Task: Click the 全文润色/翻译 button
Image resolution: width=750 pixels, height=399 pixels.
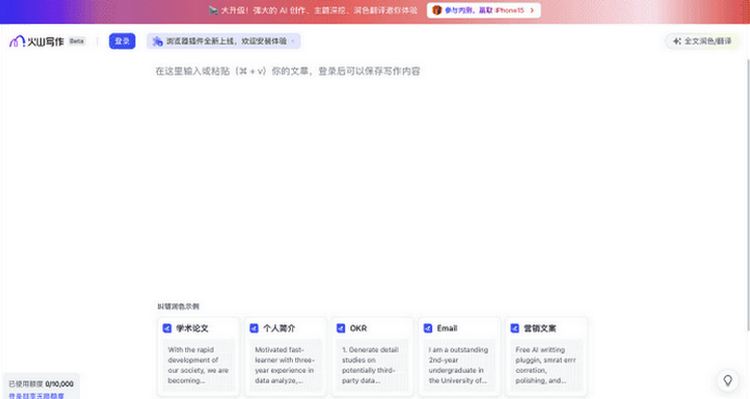Action: pyautogui.click(x=702, y=41)
